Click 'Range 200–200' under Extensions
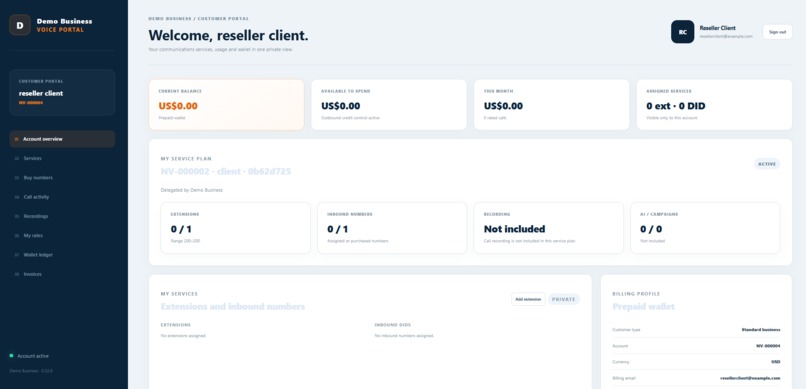Viewport: 806px width, 389px height. [186, 240]
